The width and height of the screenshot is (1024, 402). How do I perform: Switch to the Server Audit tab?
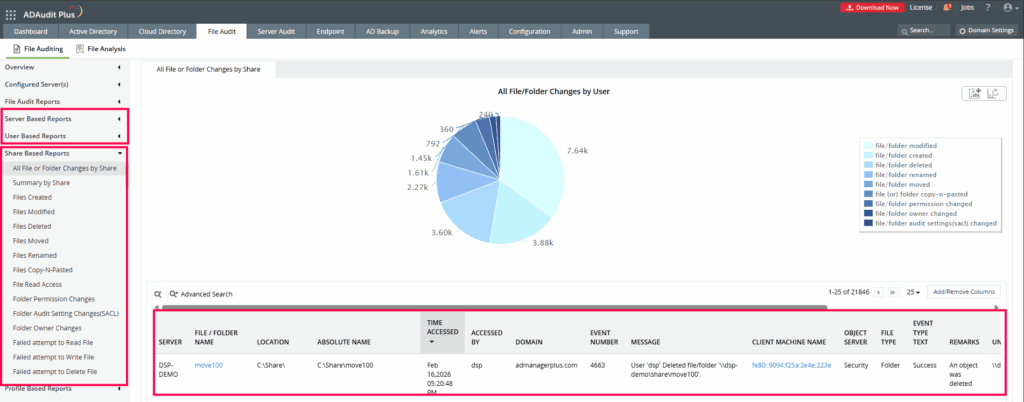[x=276, y=31]
